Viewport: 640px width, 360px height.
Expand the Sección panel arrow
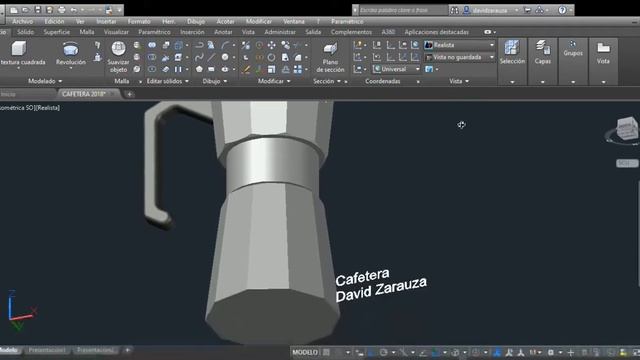[x=339, y=81]
